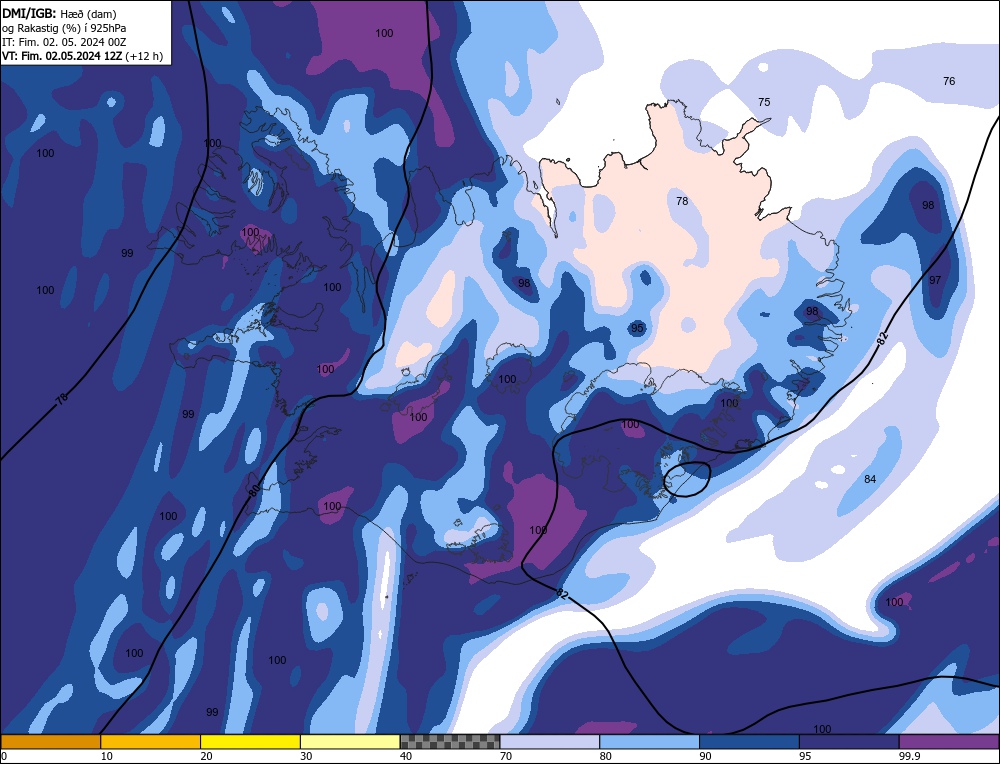Click the humidity value '75' on the map
The image size is (1000, 764).
764,102
